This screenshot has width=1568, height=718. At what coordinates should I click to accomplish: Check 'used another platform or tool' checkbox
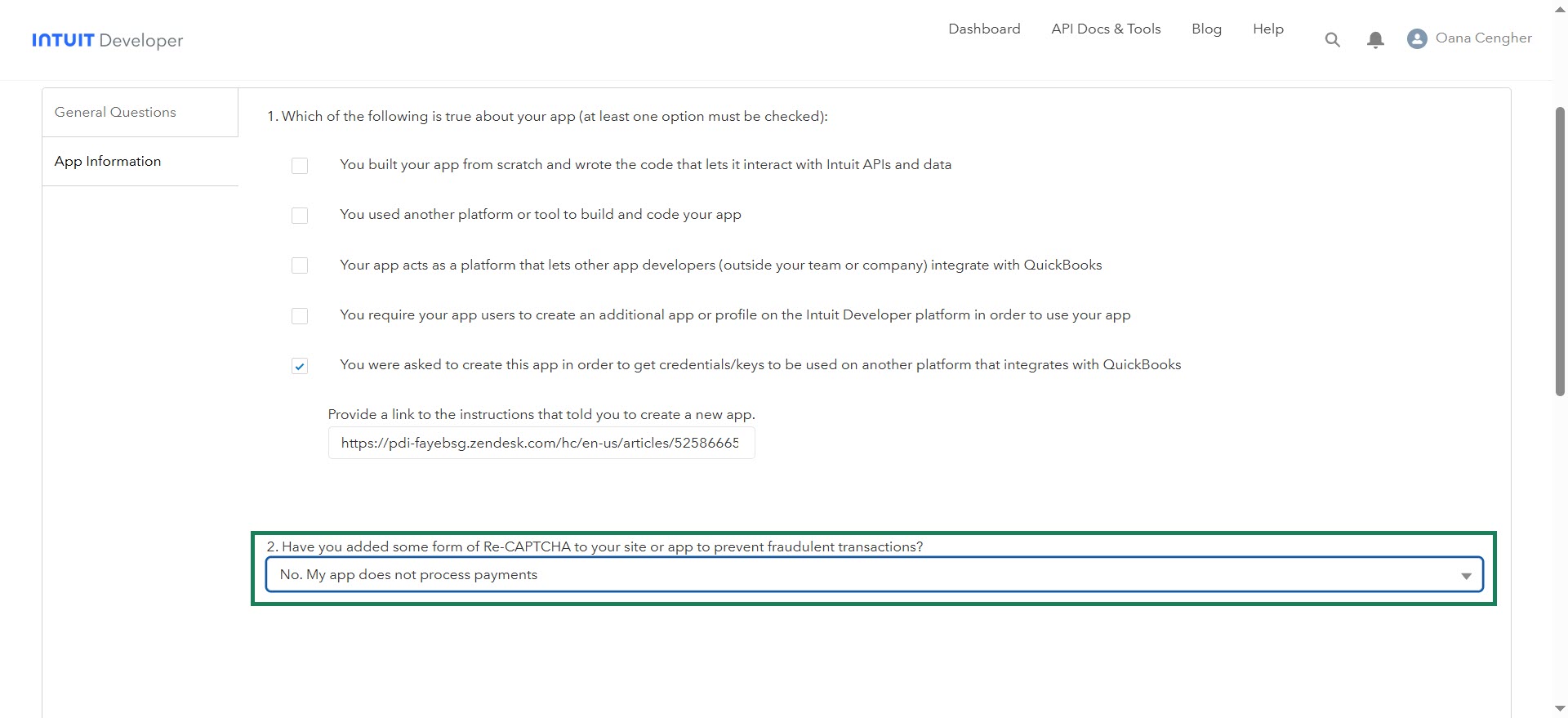pyautogui.click(x=300, y=216)
